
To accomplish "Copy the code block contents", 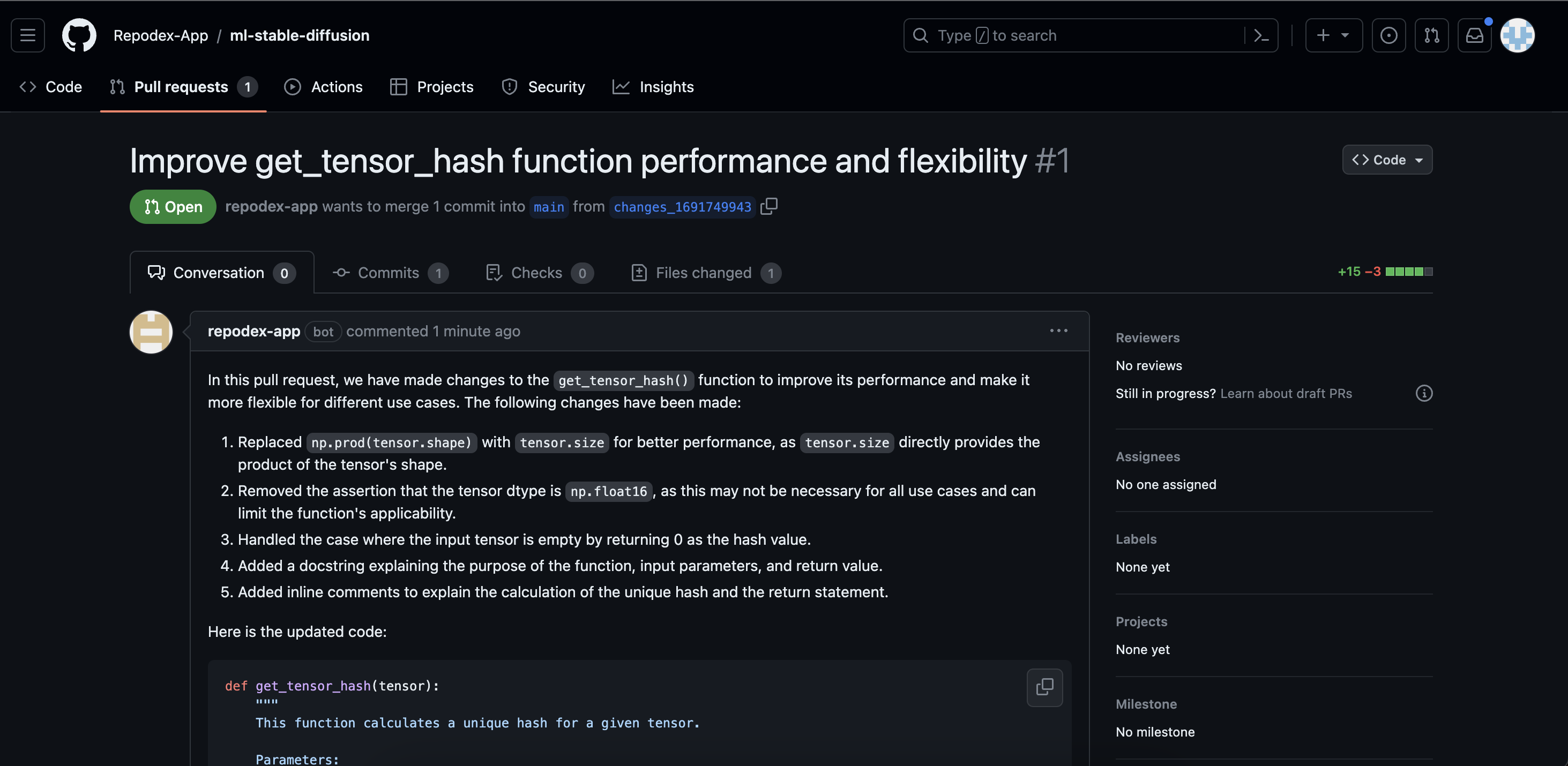I will (x=1044, y=687).
